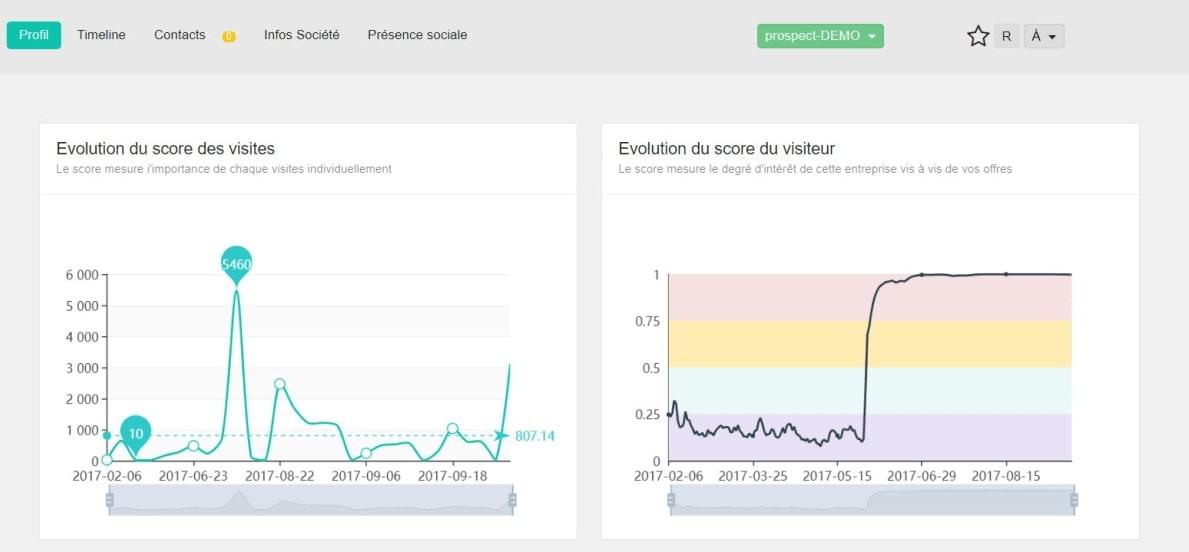
Task: Click the data point near 2 500 on visits chart
Action: pos(280,384)
